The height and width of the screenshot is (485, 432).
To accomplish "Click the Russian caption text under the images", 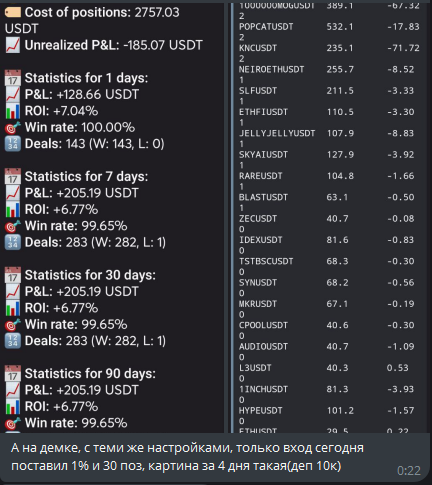I will pos(187,457).
